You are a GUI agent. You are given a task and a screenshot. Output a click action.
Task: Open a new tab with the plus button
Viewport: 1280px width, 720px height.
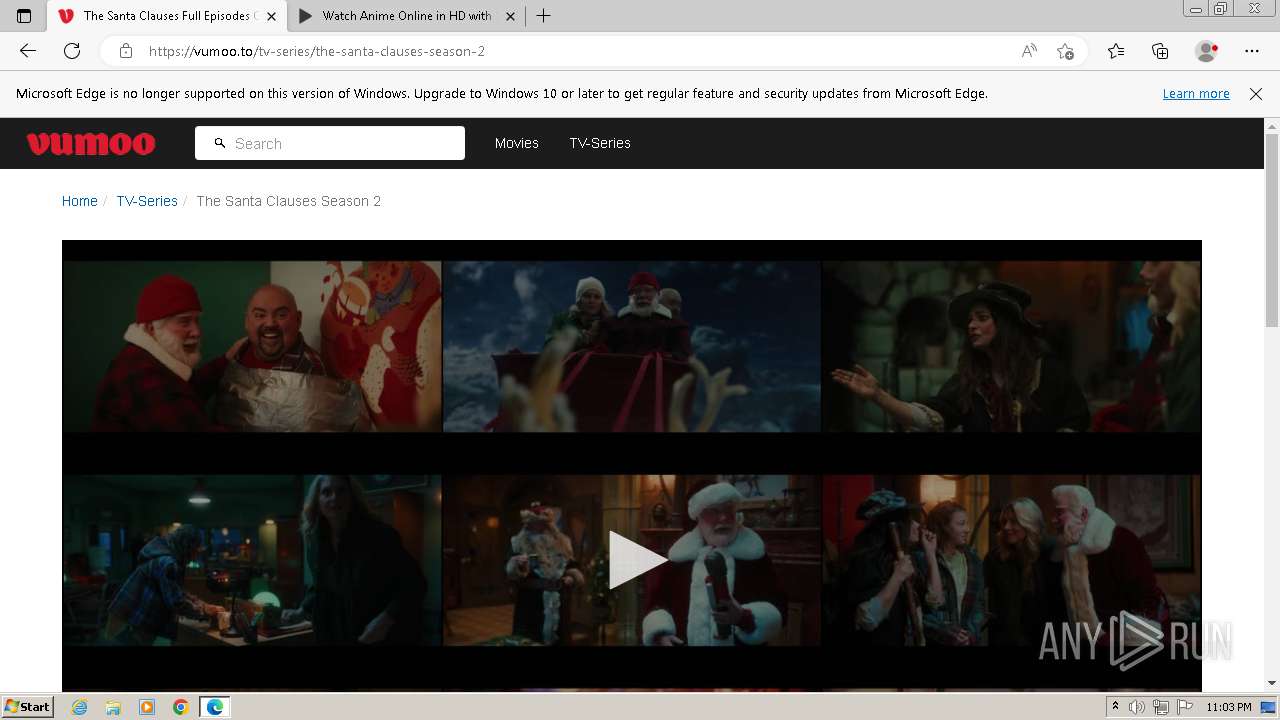543,16
